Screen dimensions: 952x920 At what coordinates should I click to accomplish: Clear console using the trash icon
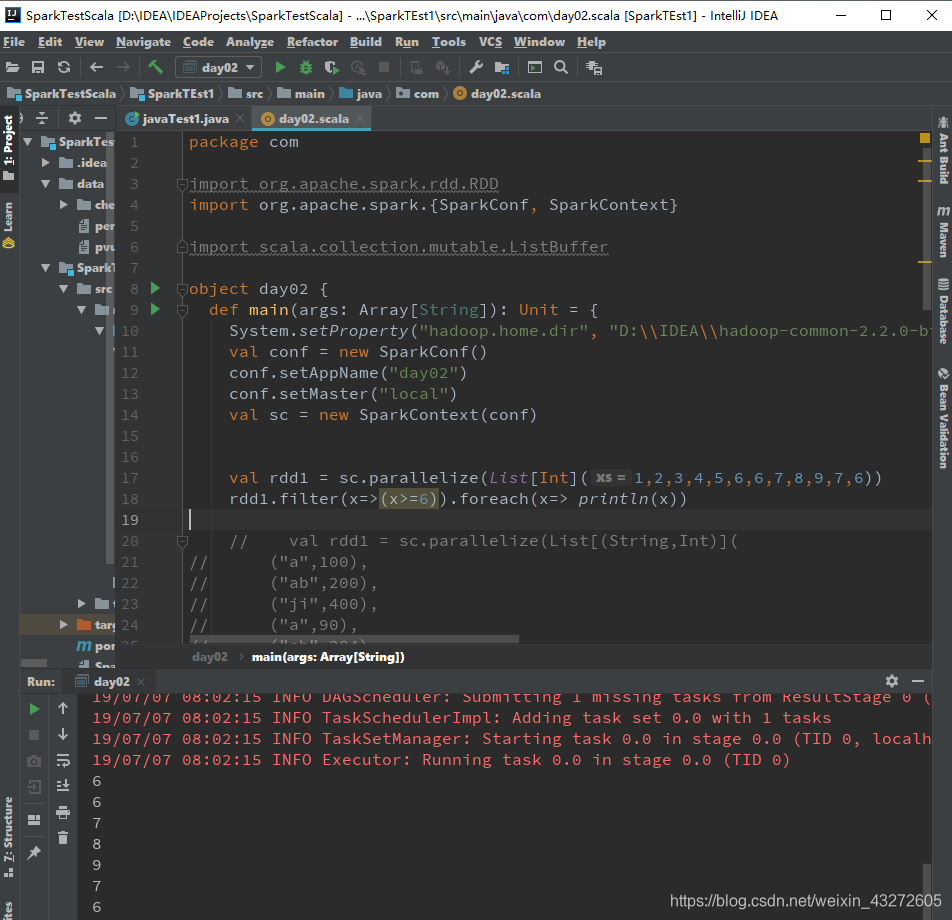63,839
